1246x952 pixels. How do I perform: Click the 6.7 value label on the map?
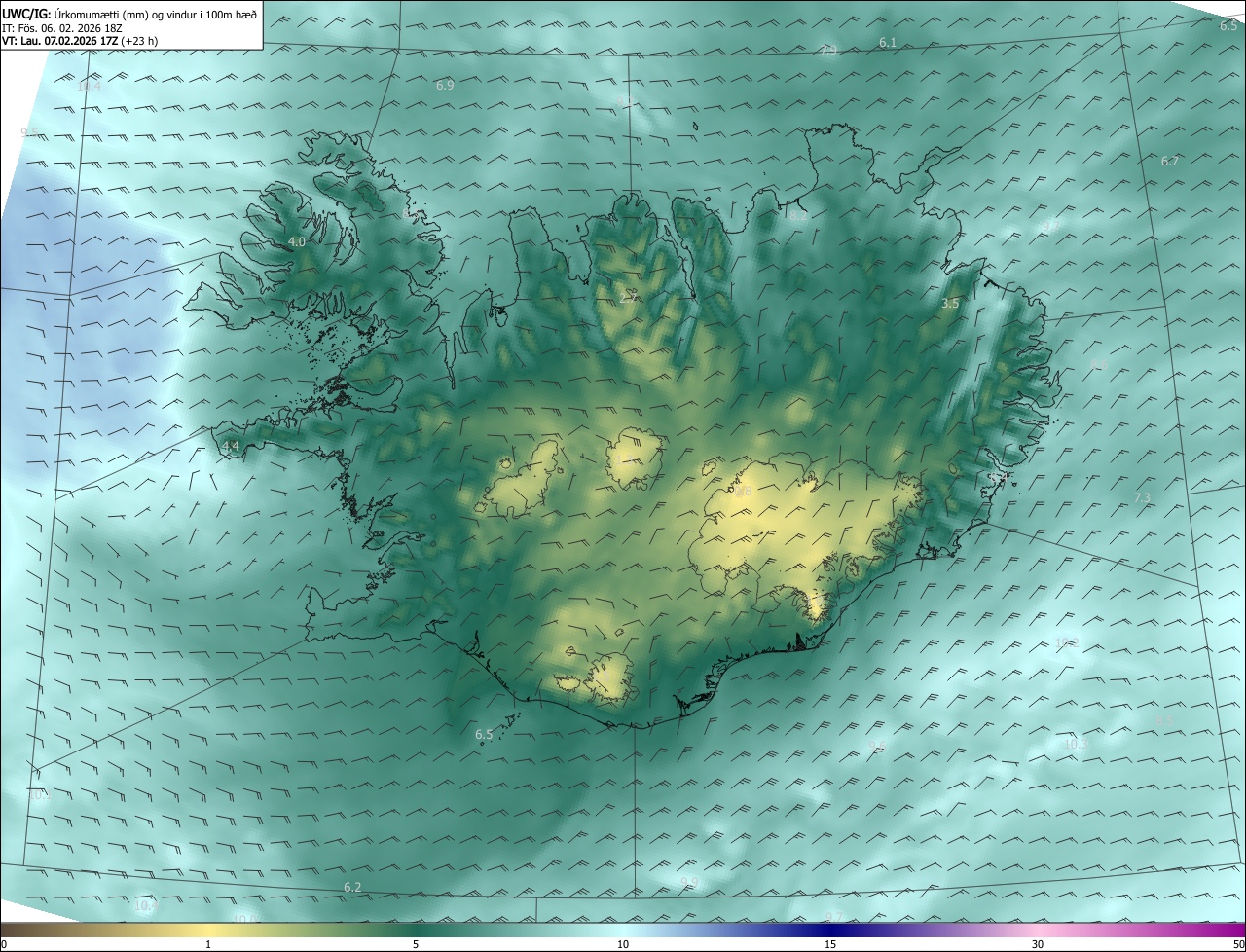click(x=1170, y=162)
